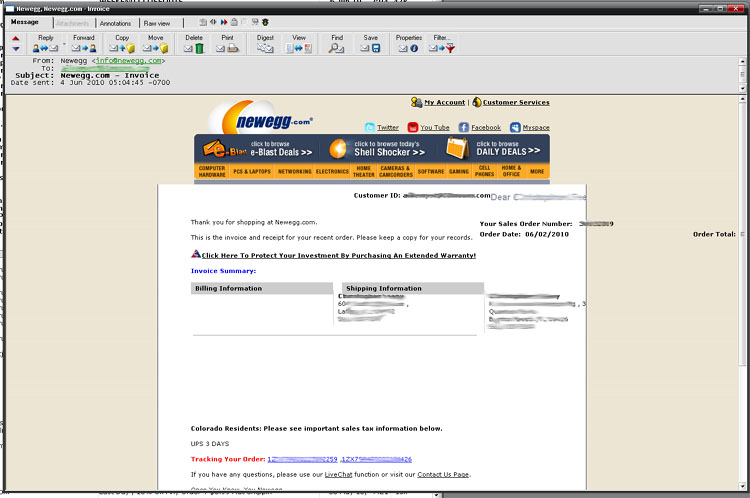Click the traffic light icon in tab bar
Screen dimensions: 750x498
pyautogui.click(x=265, y=22)
